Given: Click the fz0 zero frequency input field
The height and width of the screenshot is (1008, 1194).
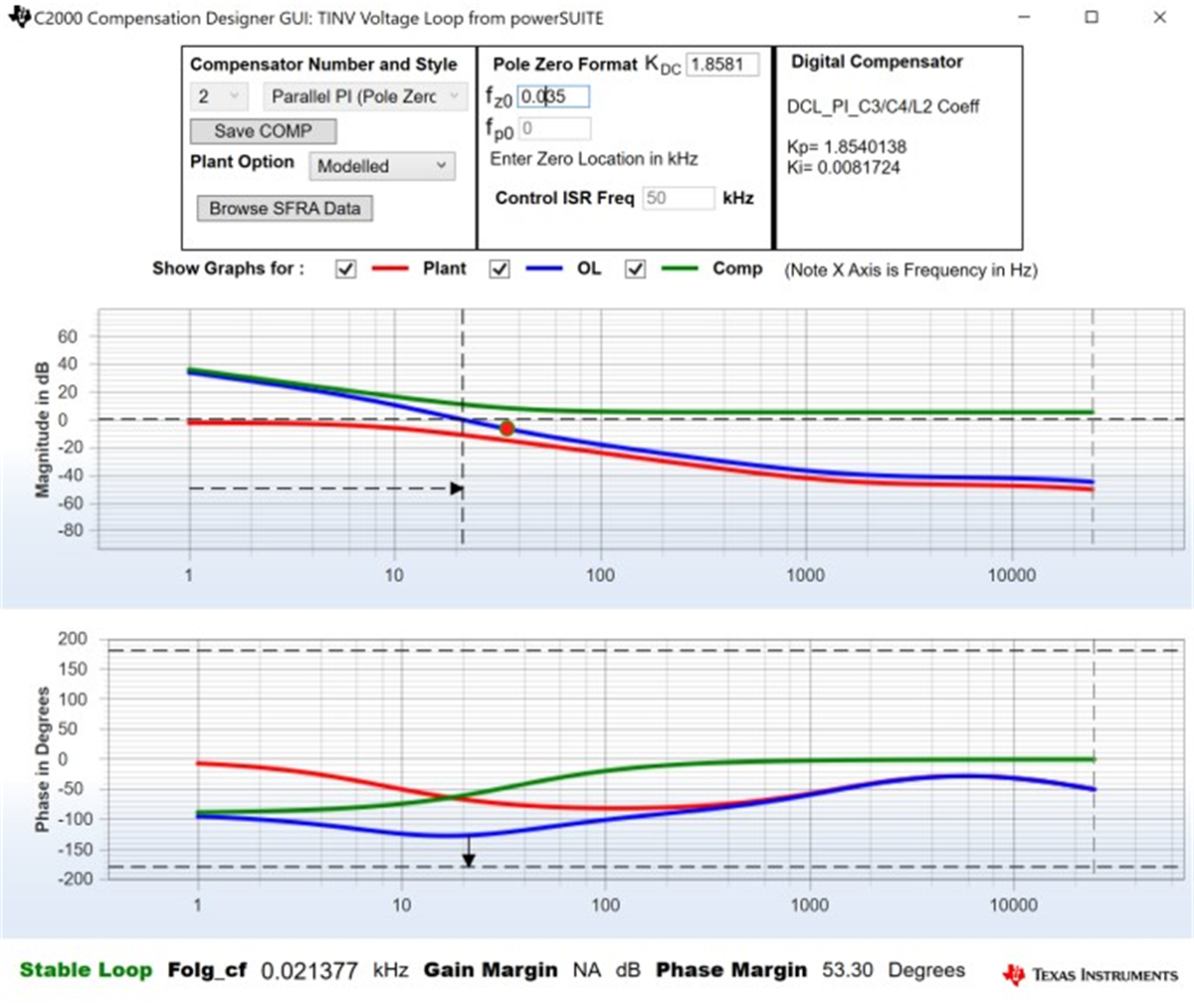Looking at the screenshot, I should point(554,97).
